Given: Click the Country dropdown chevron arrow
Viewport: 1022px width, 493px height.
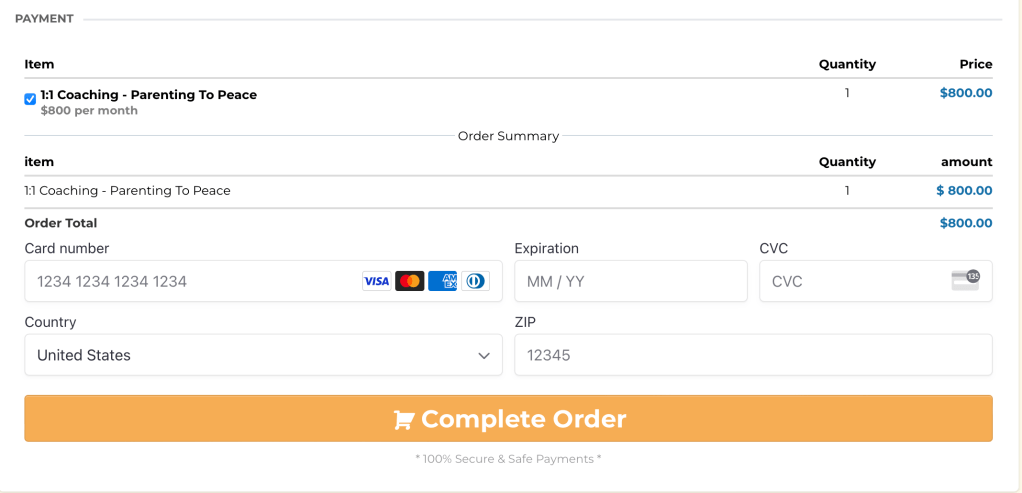Looking at the screenshot, I should (x=484, y=355).
